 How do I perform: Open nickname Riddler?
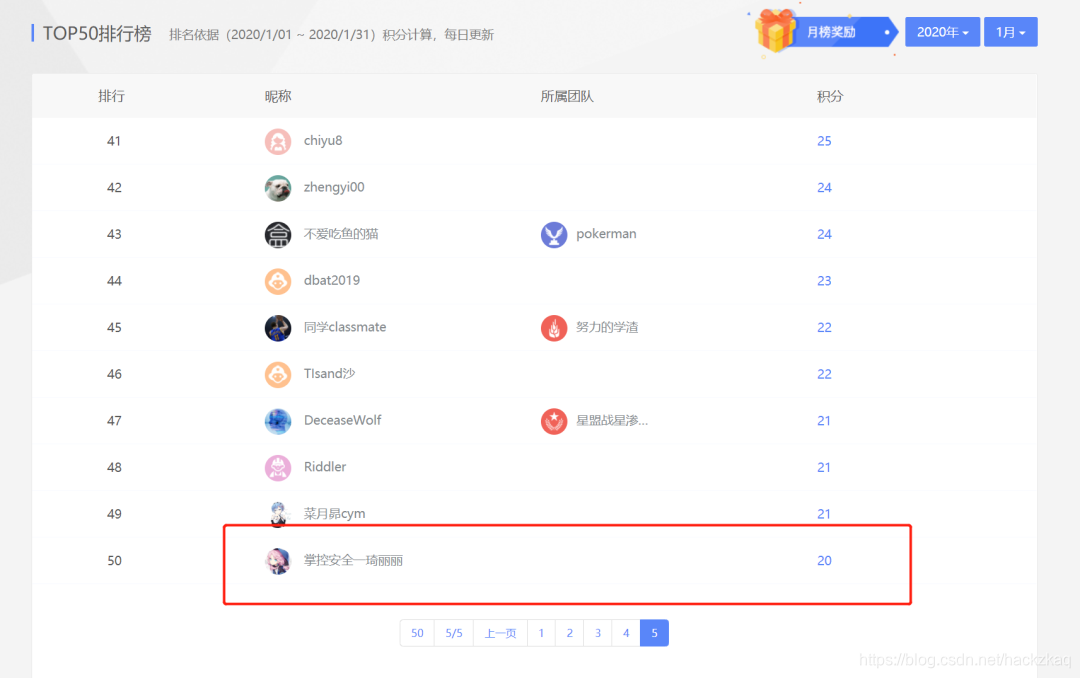325,466
